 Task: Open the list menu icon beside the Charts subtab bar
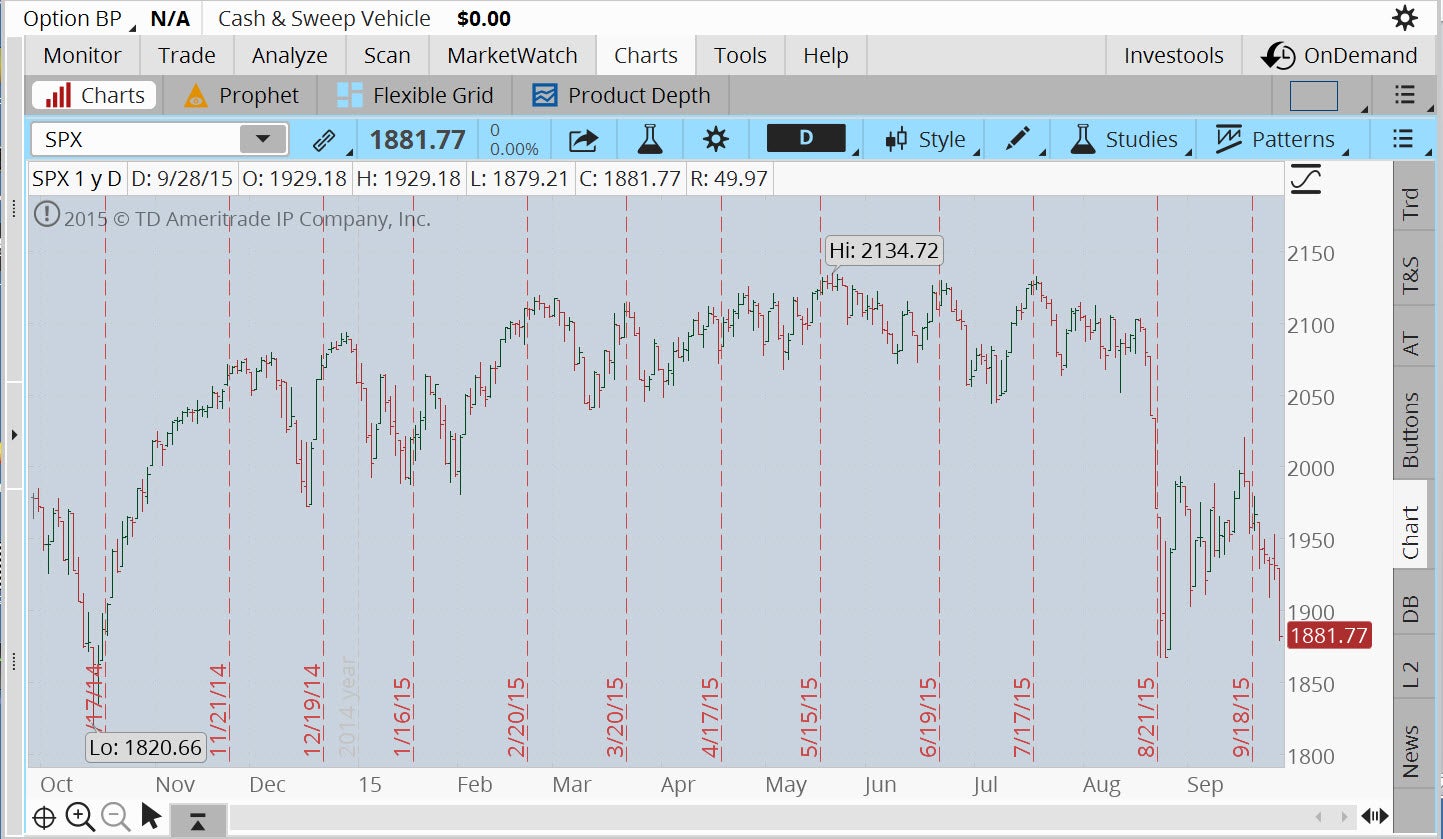pyautogui.click(x=1404, y=95)
